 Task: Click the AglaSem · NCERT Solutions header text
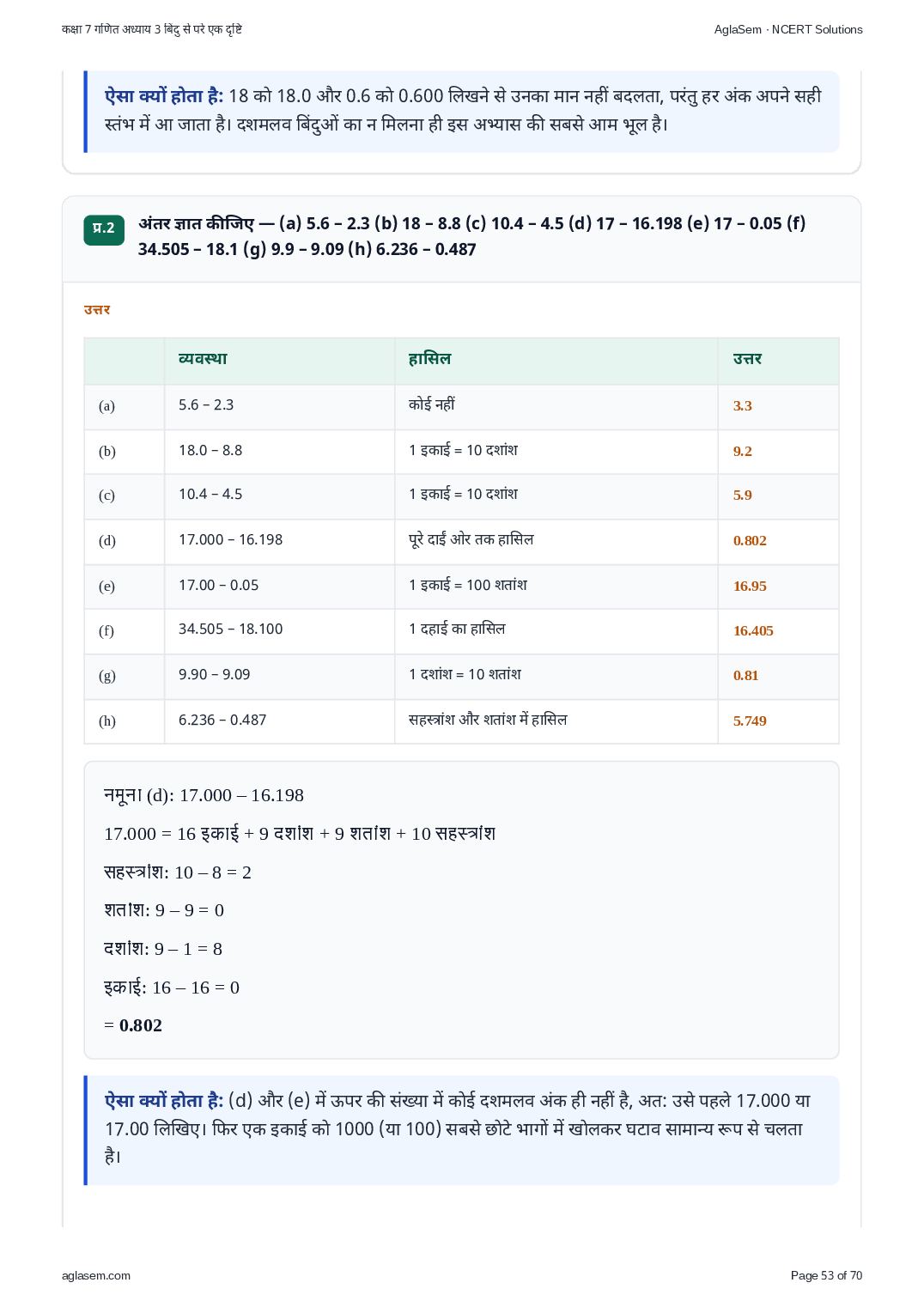tap(788, 29)
